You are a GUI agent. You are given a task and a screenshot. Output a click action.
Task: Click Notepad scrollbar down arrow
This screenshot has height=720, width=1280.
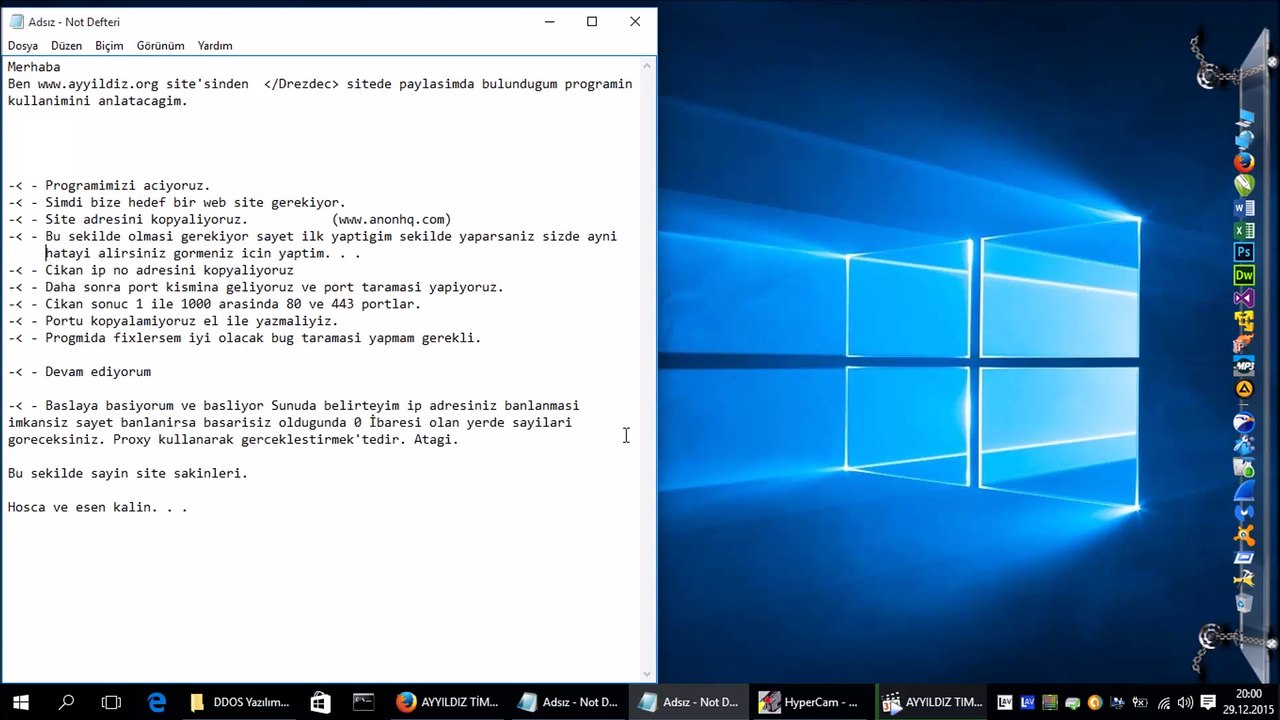point(648,674)
